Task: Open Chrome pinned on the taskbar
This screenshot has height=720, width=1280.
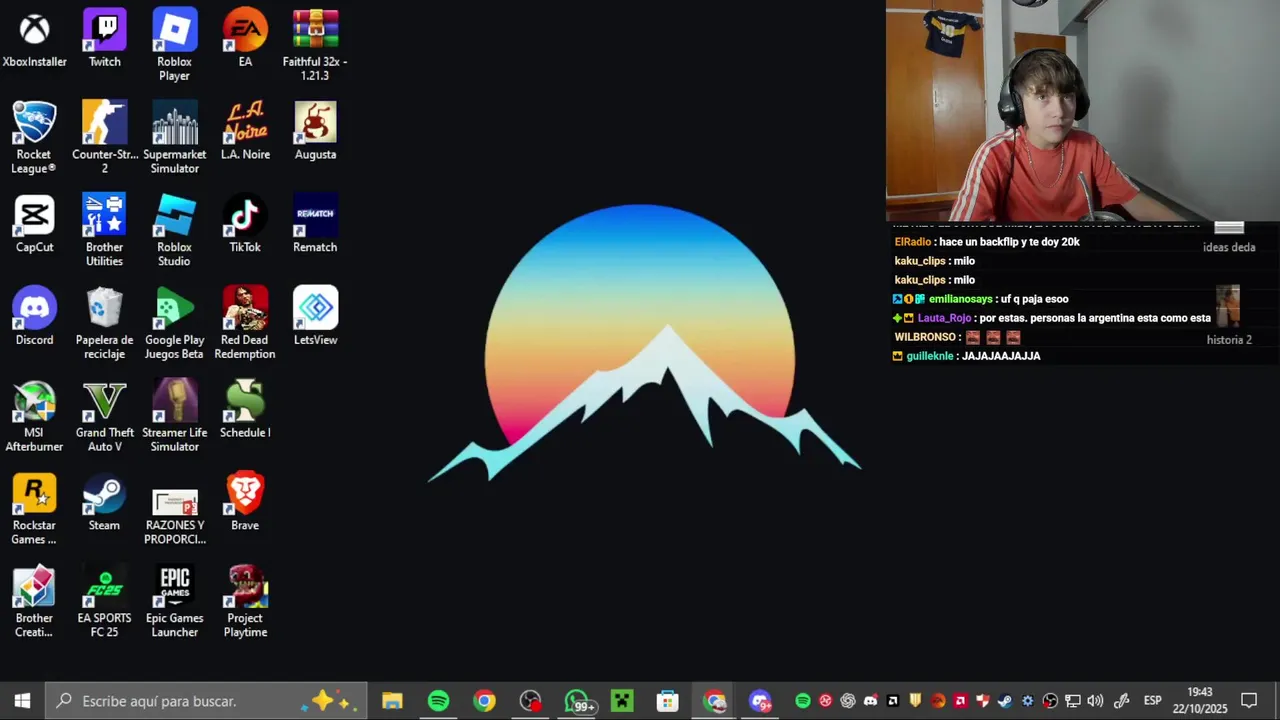Action: tap(484, 701)
